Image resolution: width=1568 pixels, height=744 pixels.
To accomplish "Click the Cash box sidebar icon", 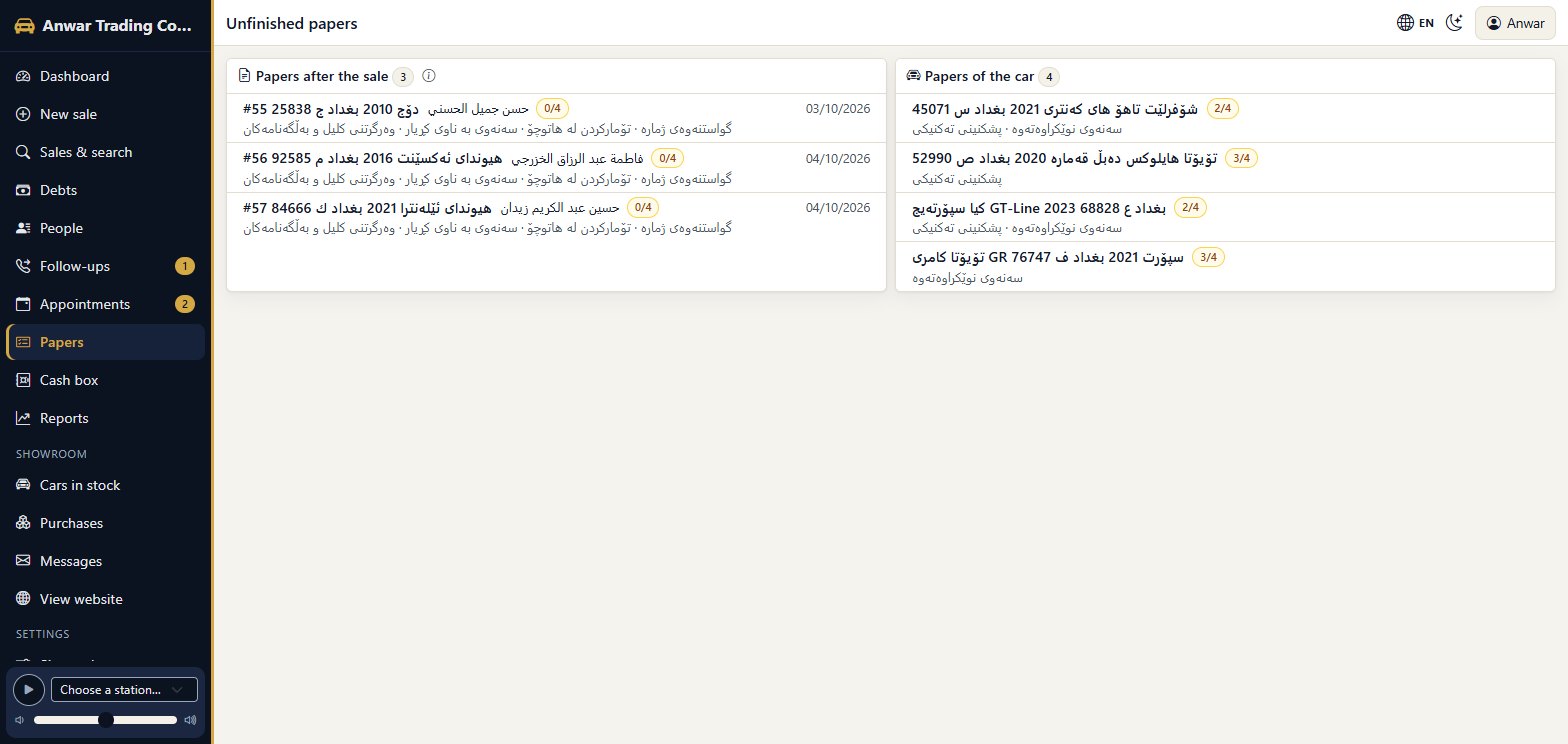I will point(24,380).
